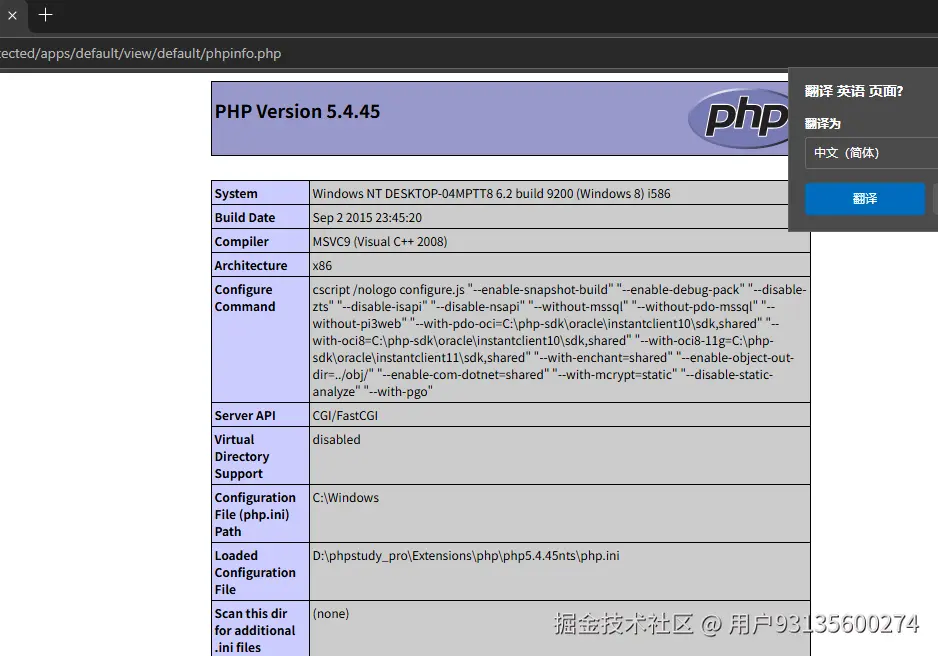Image resolution: width=938 pixels, height=656 pixels.
Task: Select the Configure Command label
Action: point(245,298)
